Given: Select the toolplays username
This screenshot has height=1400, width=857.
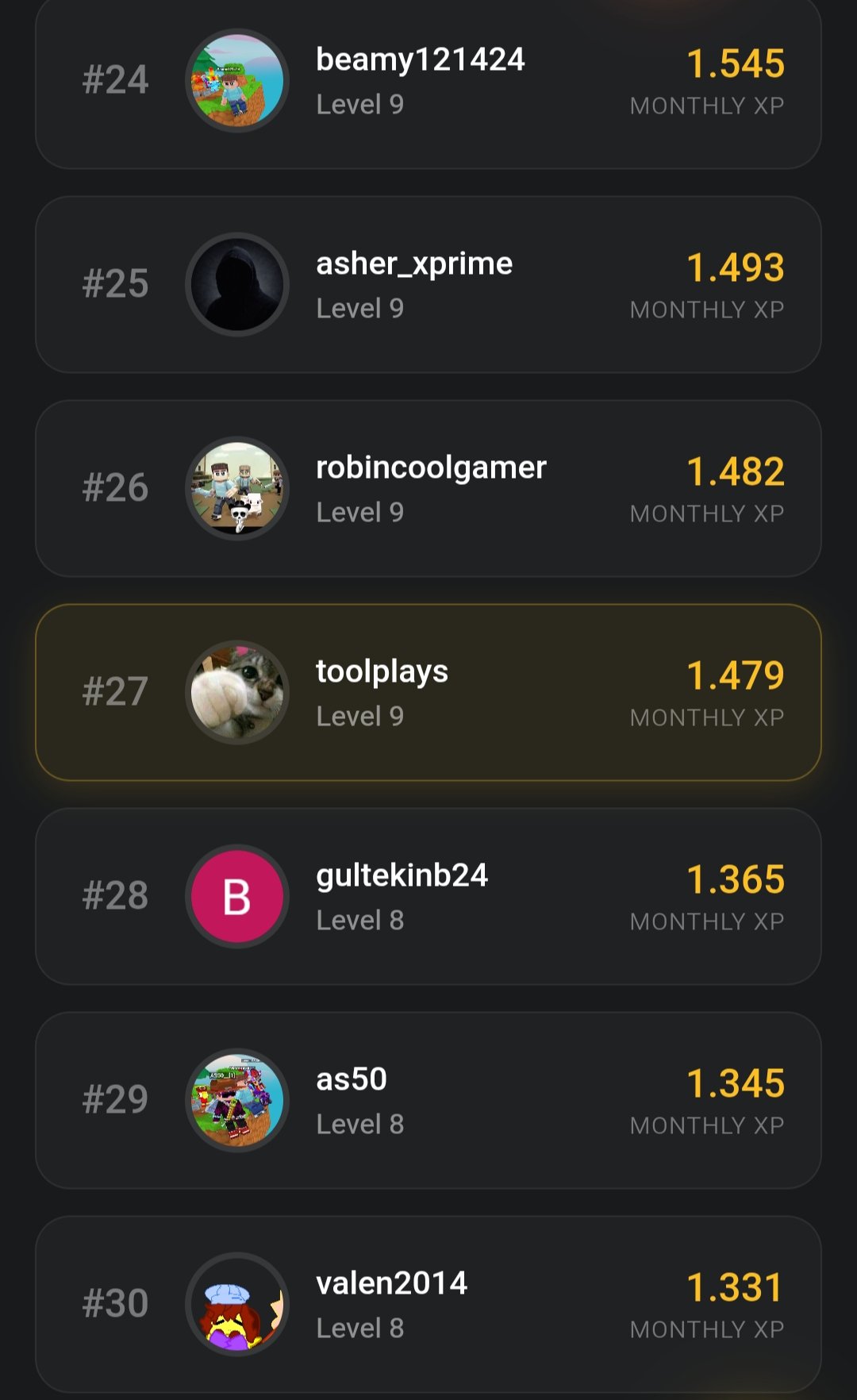Looking at the screenshot, I should point(382,671).
